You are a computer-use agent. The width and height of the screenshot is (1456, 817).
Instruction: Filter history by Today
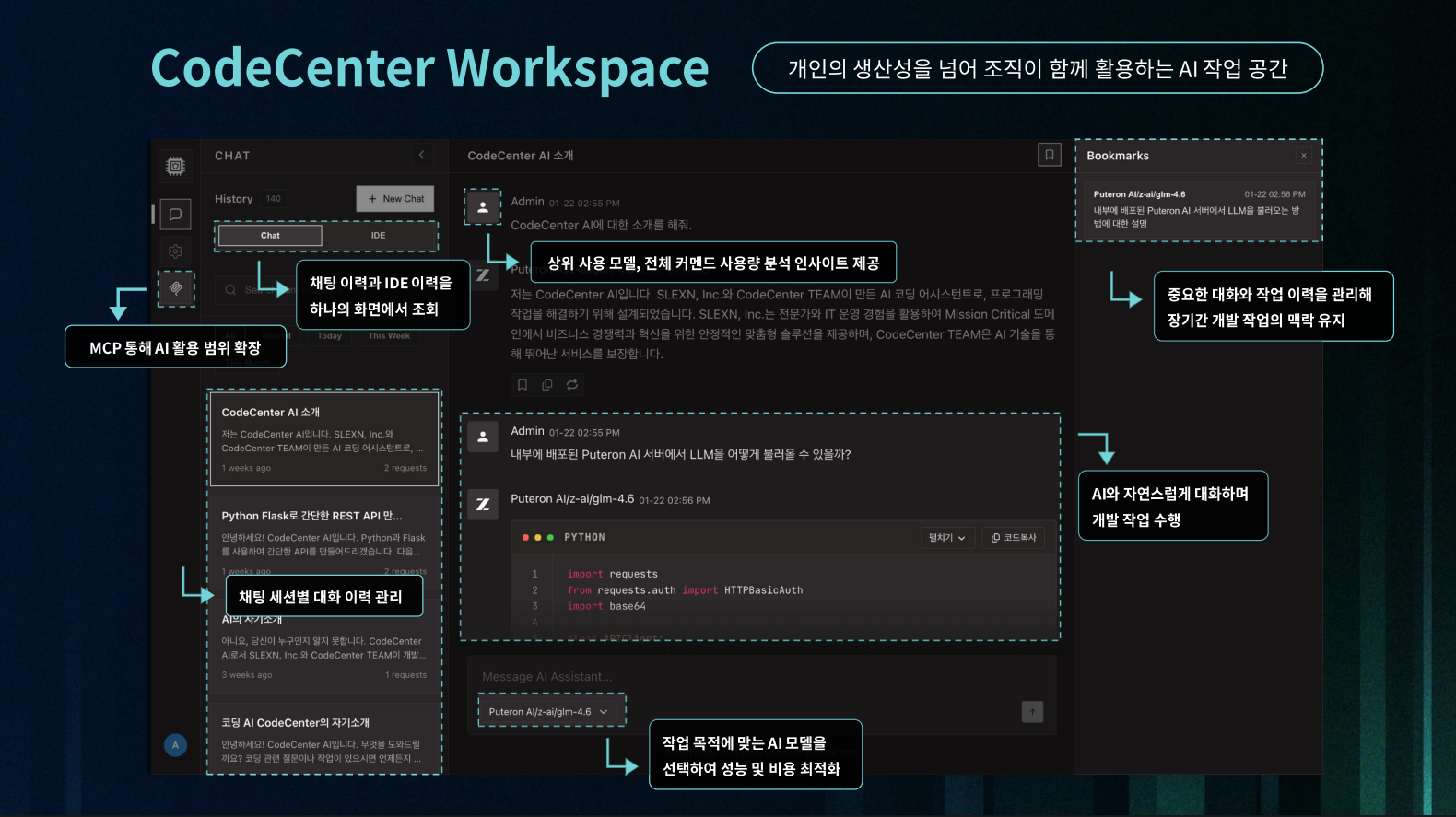click(x=329, y=336)
